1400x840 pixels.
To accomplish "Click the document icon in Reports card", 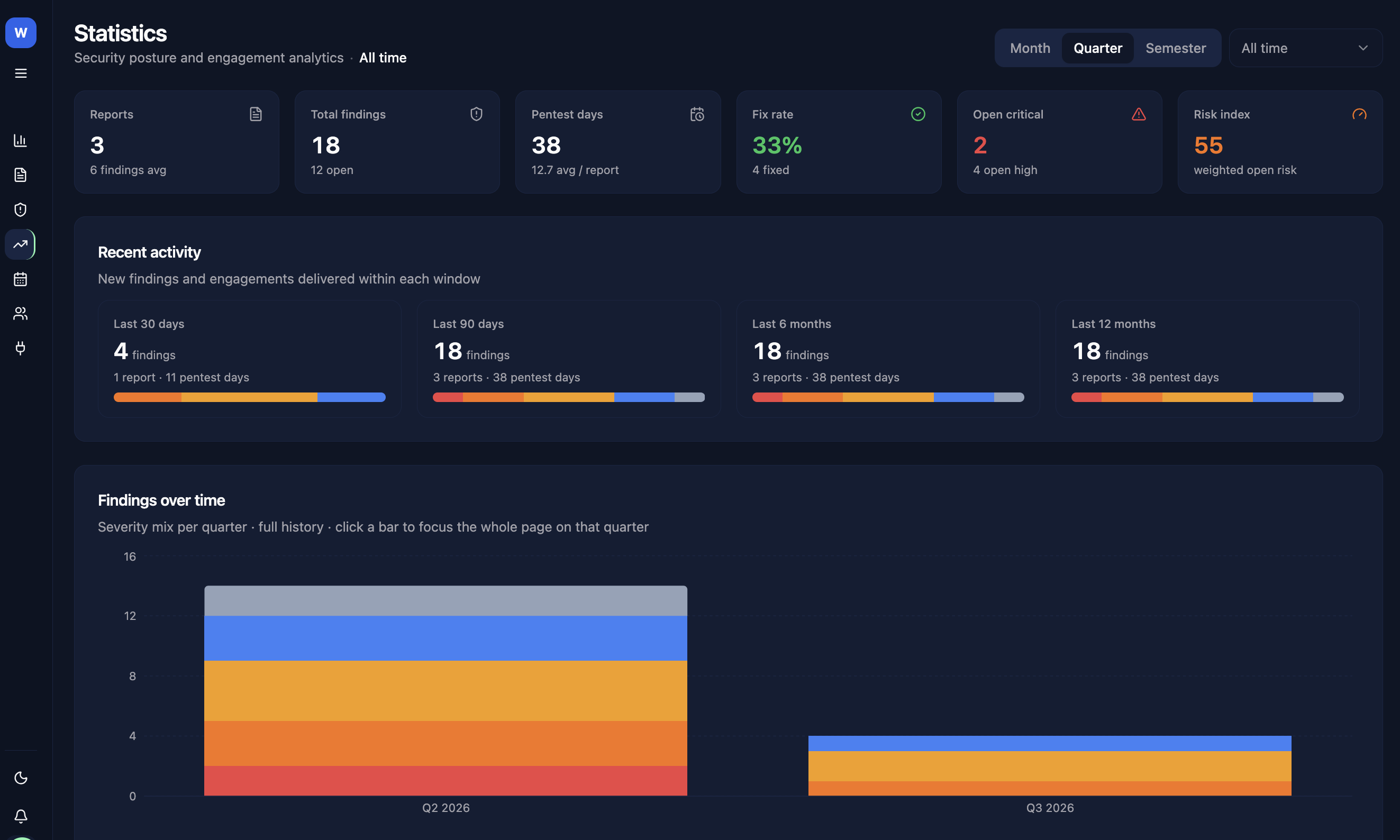I will (256, 114).
